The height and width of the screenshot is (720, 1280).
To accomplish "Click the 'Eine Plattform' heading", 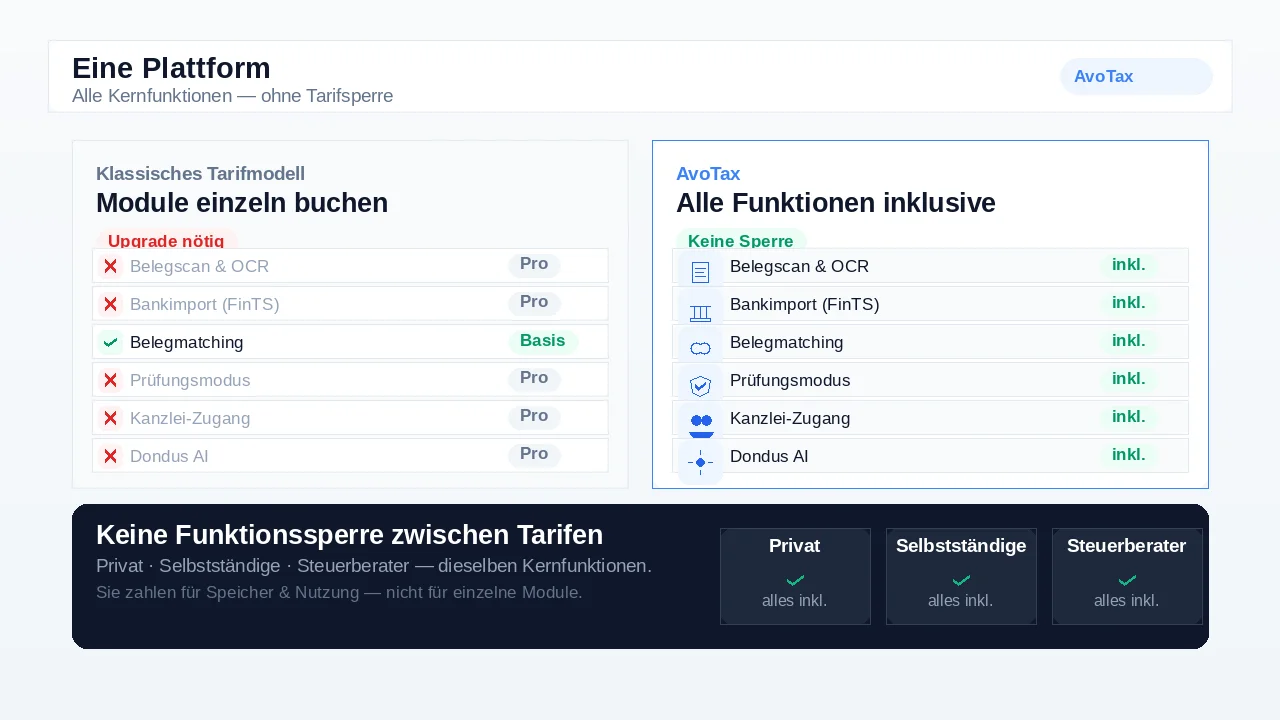I will pyautogui.click(x=171, y=68).
